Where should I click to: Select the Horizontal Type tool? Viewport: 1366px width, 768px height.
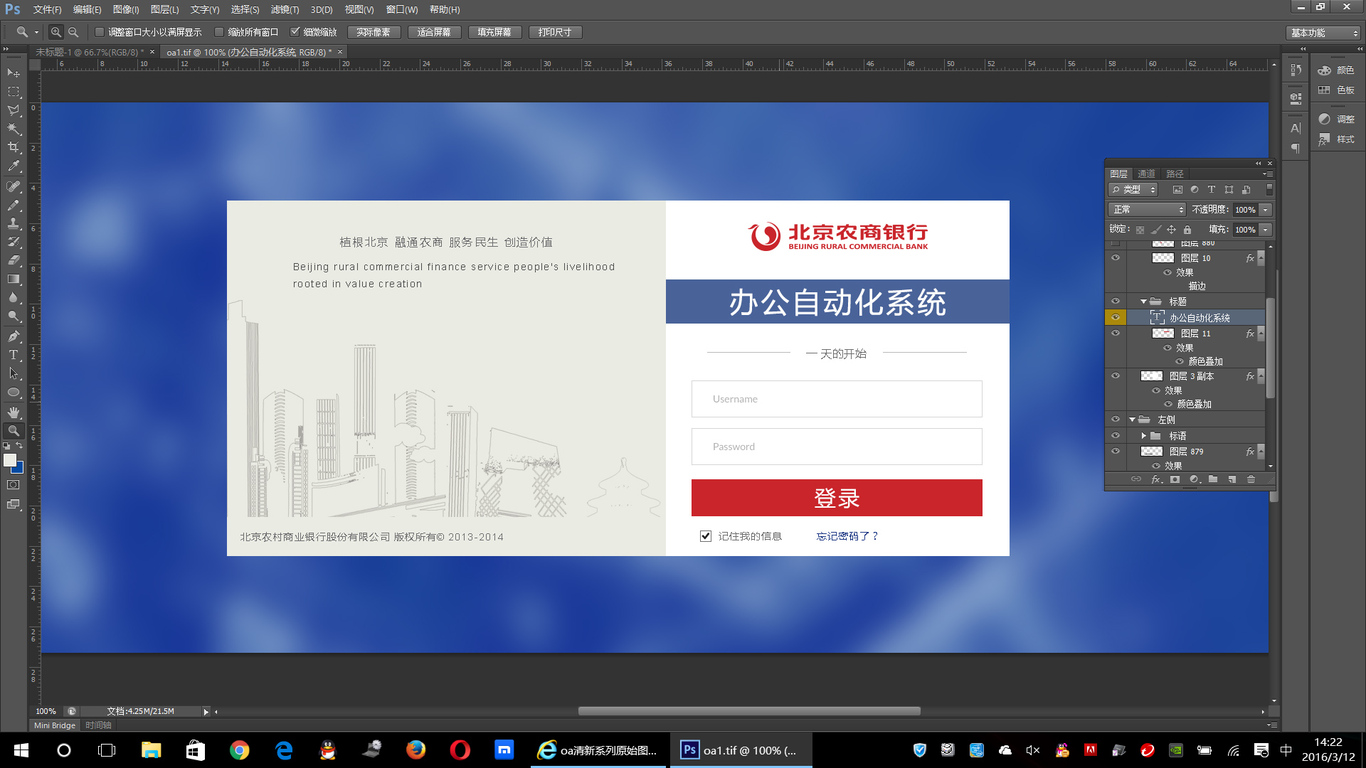[13, 355]
